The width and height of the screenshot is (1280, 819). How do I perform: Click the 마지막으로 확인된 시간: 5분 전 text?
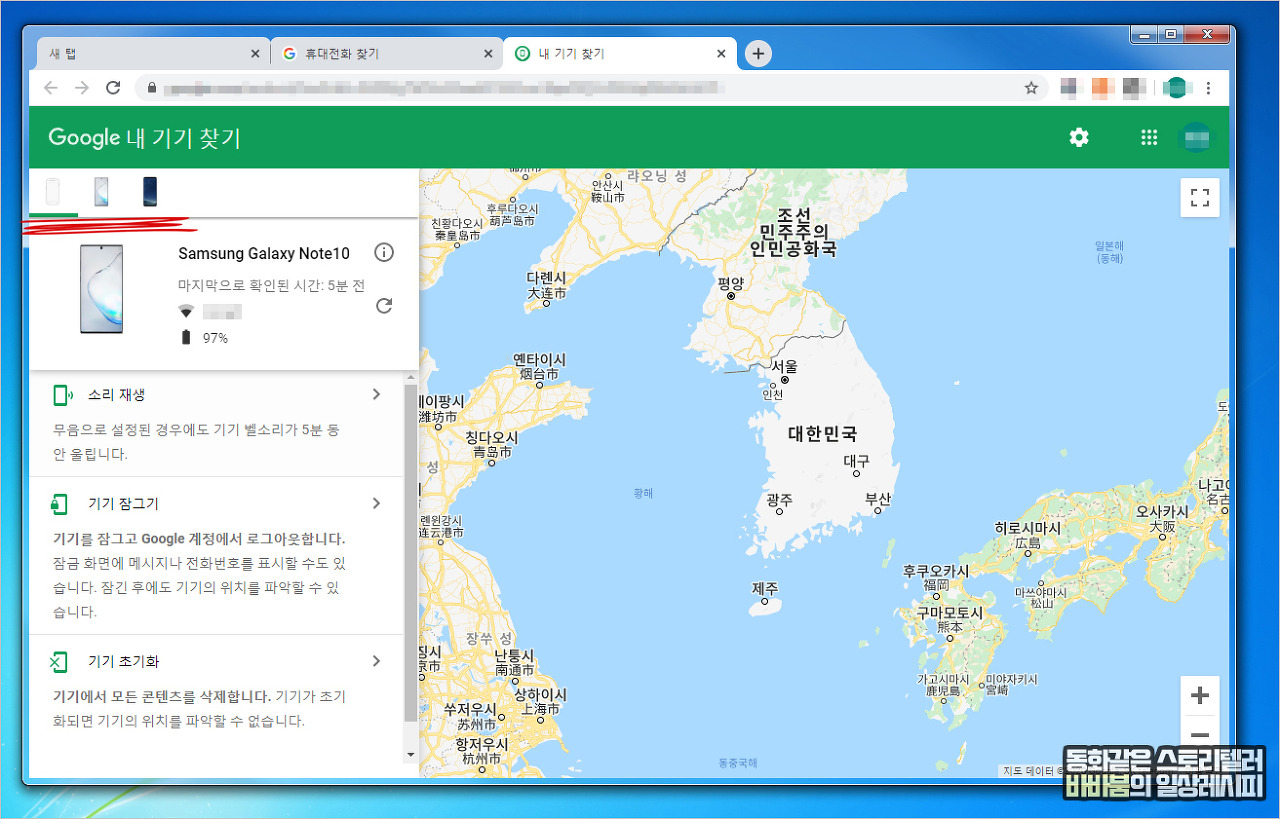tap(271, 285)
